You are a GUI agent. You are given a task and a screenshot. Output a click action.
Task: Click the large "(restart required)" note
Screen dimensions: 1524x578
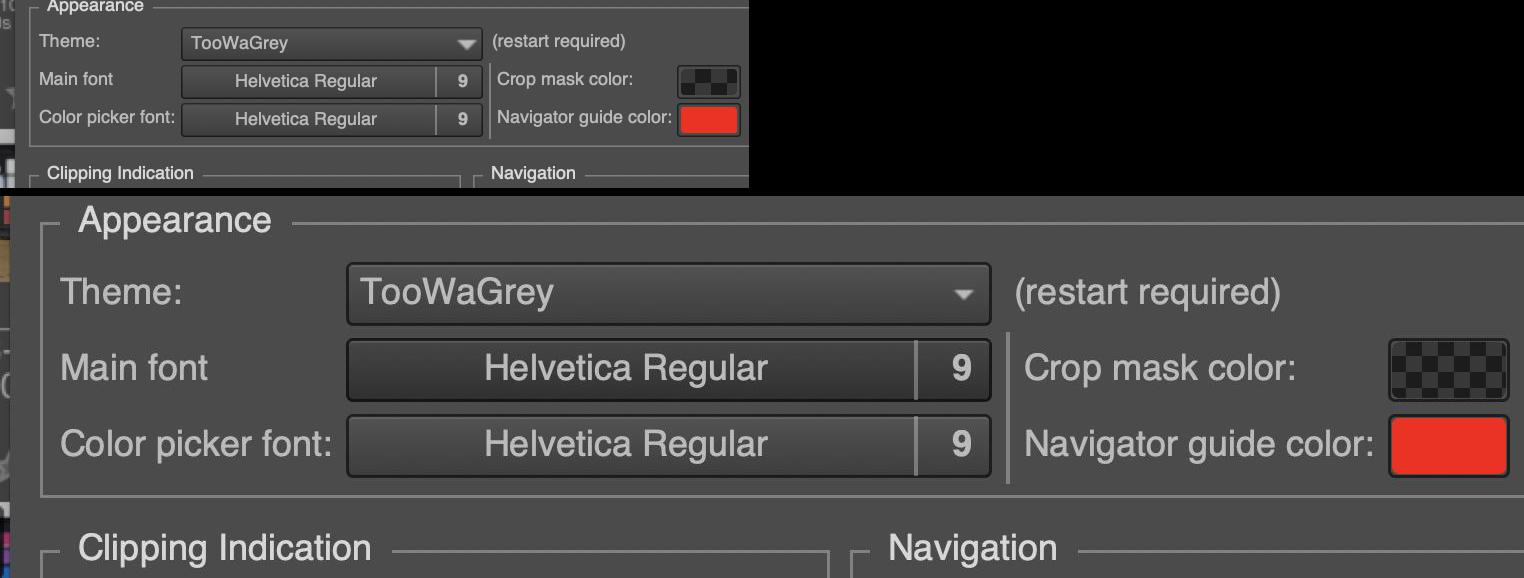coord(1147,293)
